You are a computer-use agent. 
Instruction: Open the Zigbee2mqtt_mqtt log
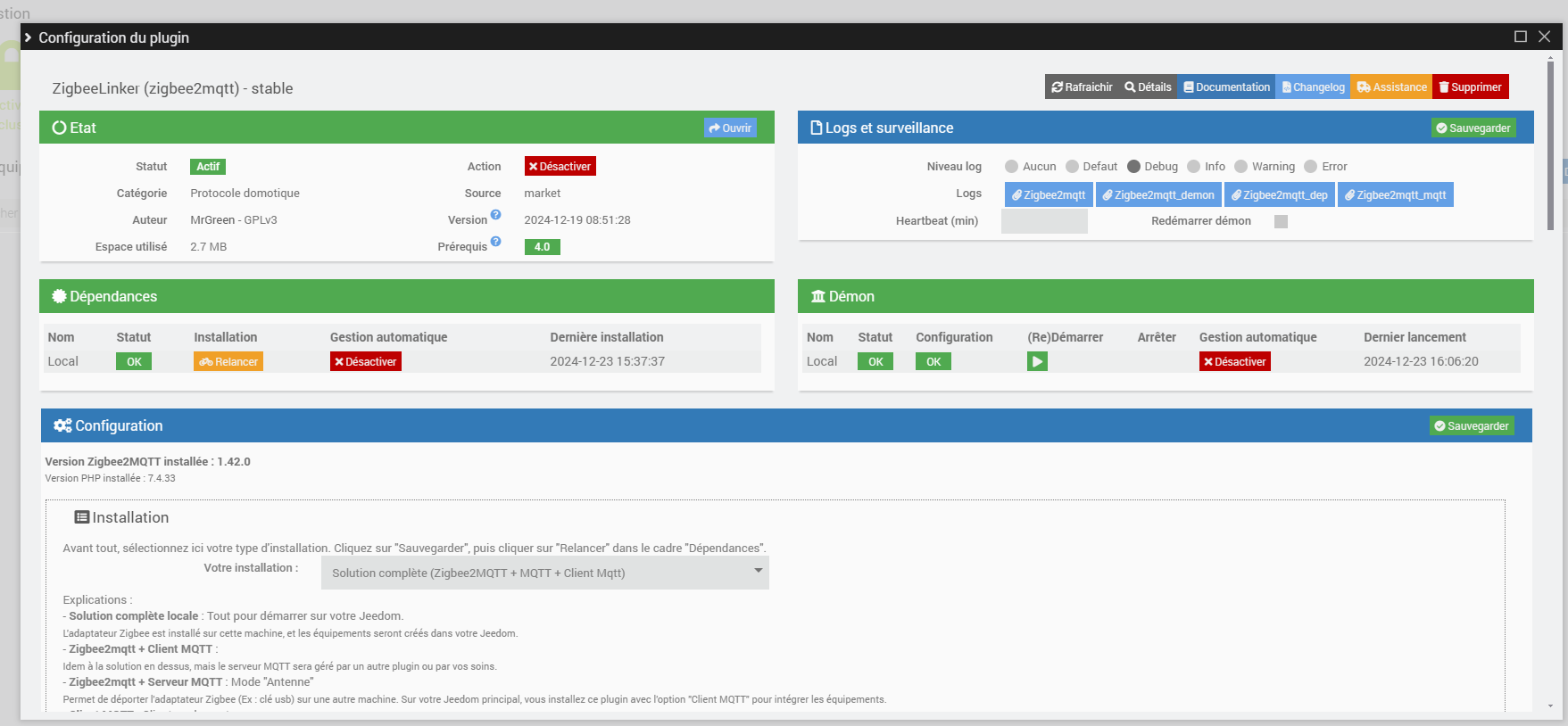(x=1396, y=195)
